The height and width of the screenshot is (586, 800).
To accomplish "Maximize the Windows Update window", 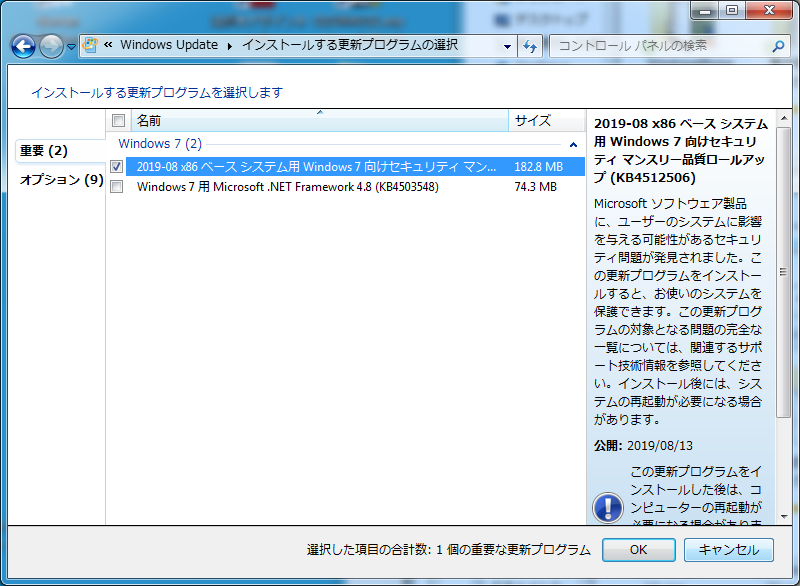I will [x=732, y=10].
